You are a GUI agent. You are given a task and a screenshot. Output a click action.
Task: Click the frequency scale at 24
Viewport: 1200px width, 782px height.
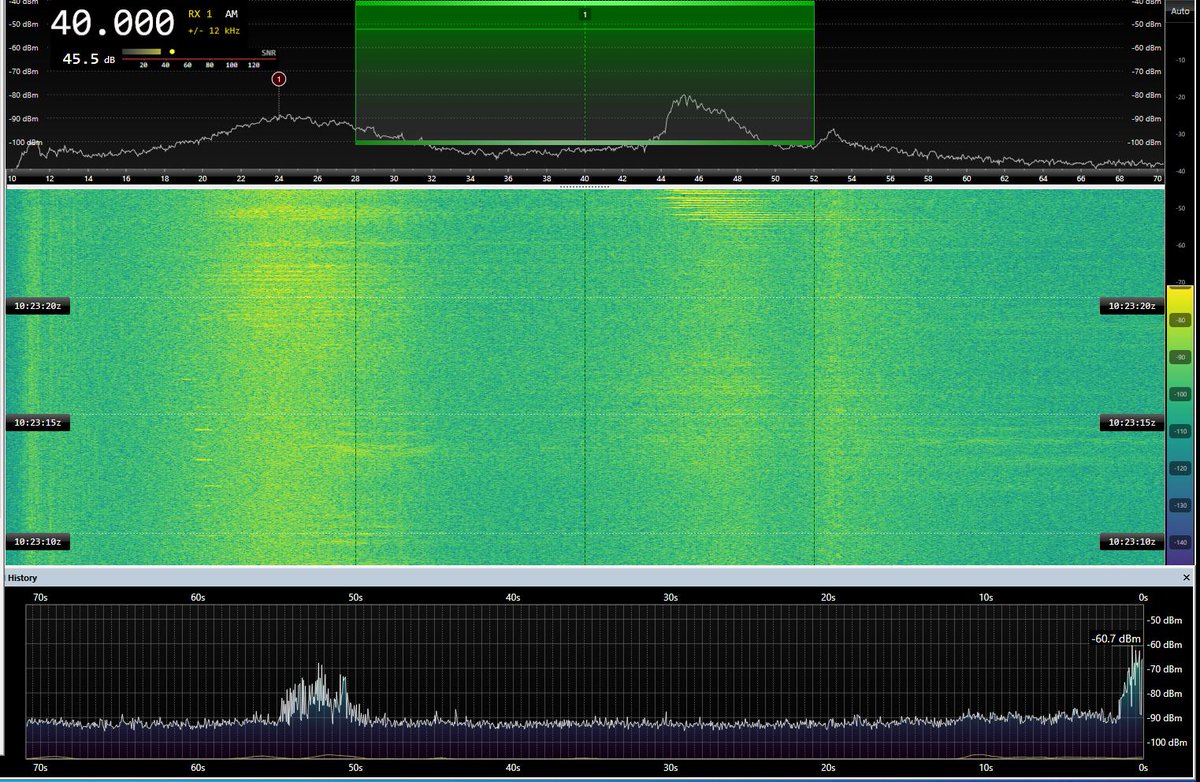[x=279, y=179]
